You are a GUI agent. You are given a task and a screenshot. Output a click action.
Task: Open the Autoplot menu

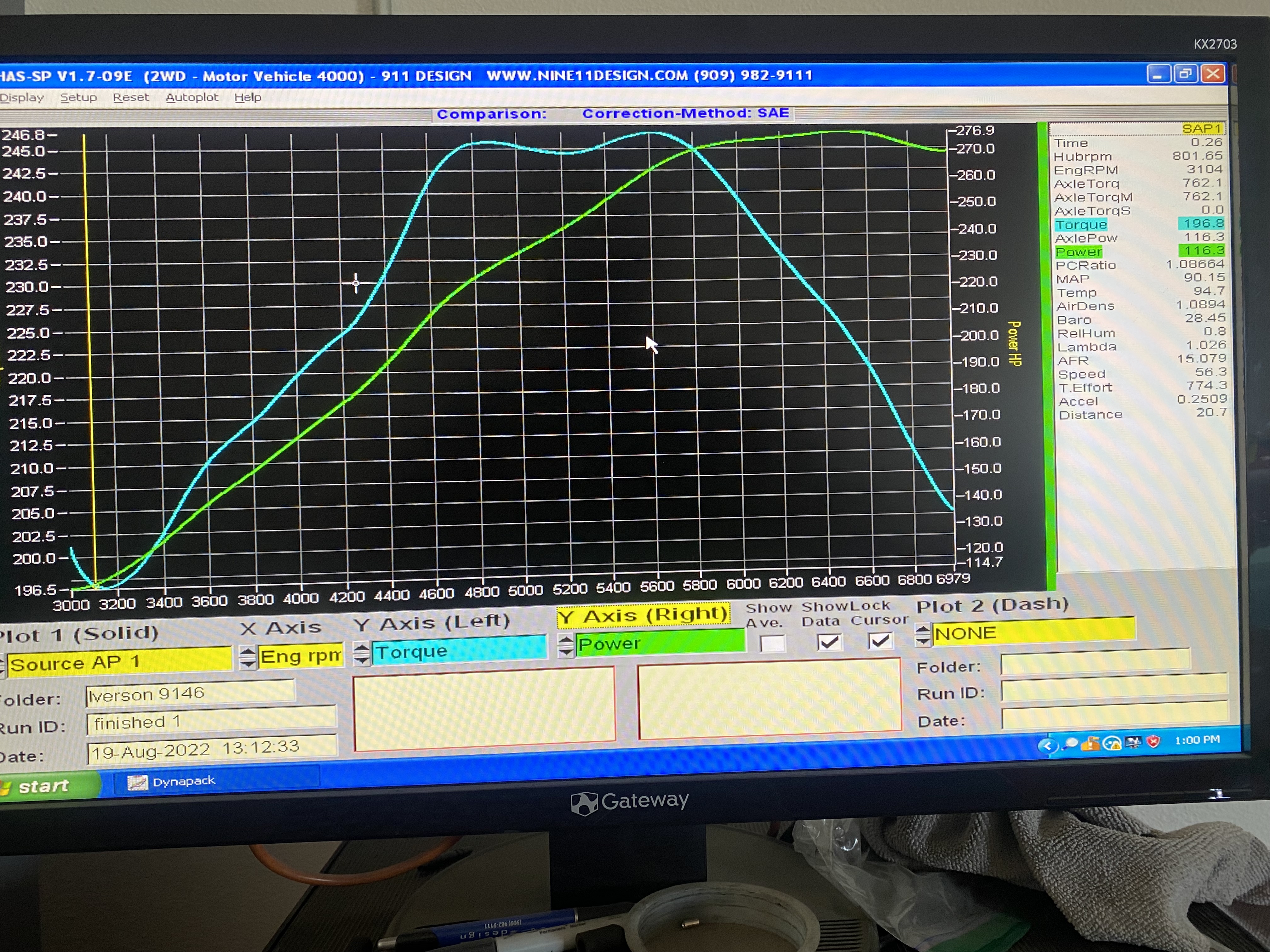192,98
